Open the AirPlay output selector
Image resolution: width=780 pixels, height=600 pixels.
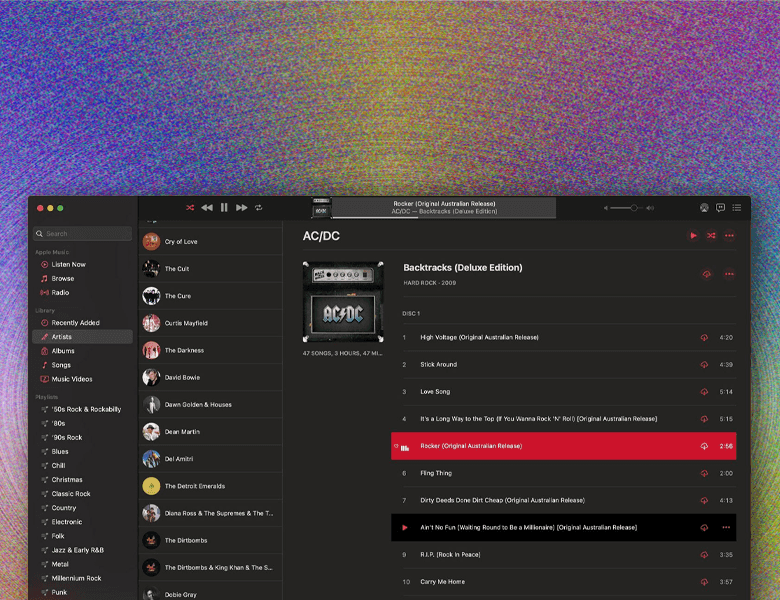pos(704,208)
